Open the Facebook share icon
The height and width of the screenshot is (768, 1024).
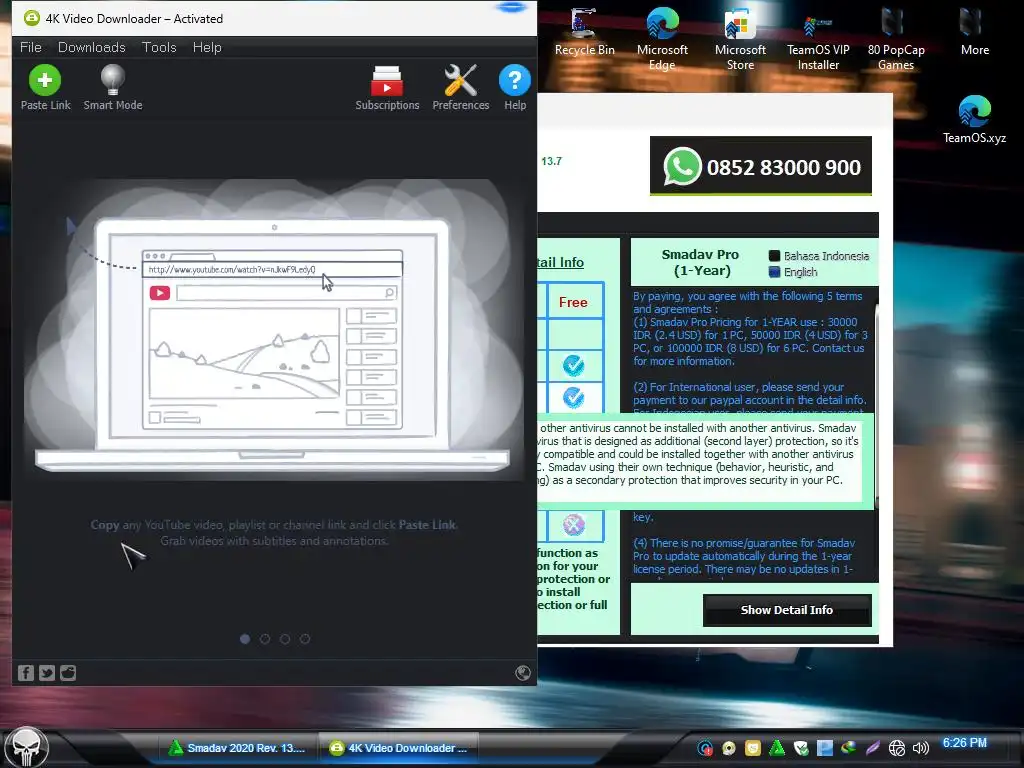(25, 673)
